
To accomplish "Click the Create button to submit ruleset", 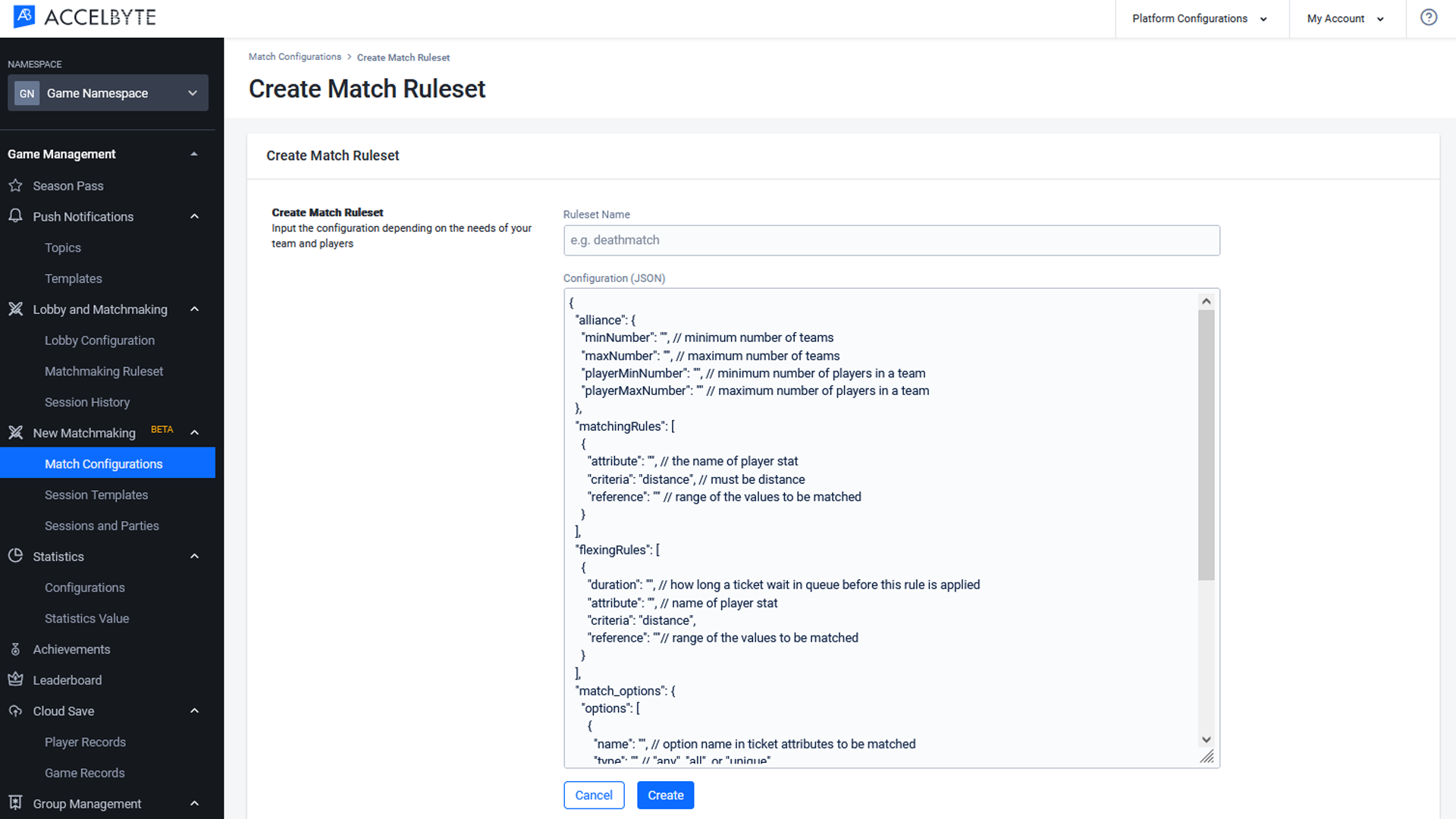I will (665, 795).
